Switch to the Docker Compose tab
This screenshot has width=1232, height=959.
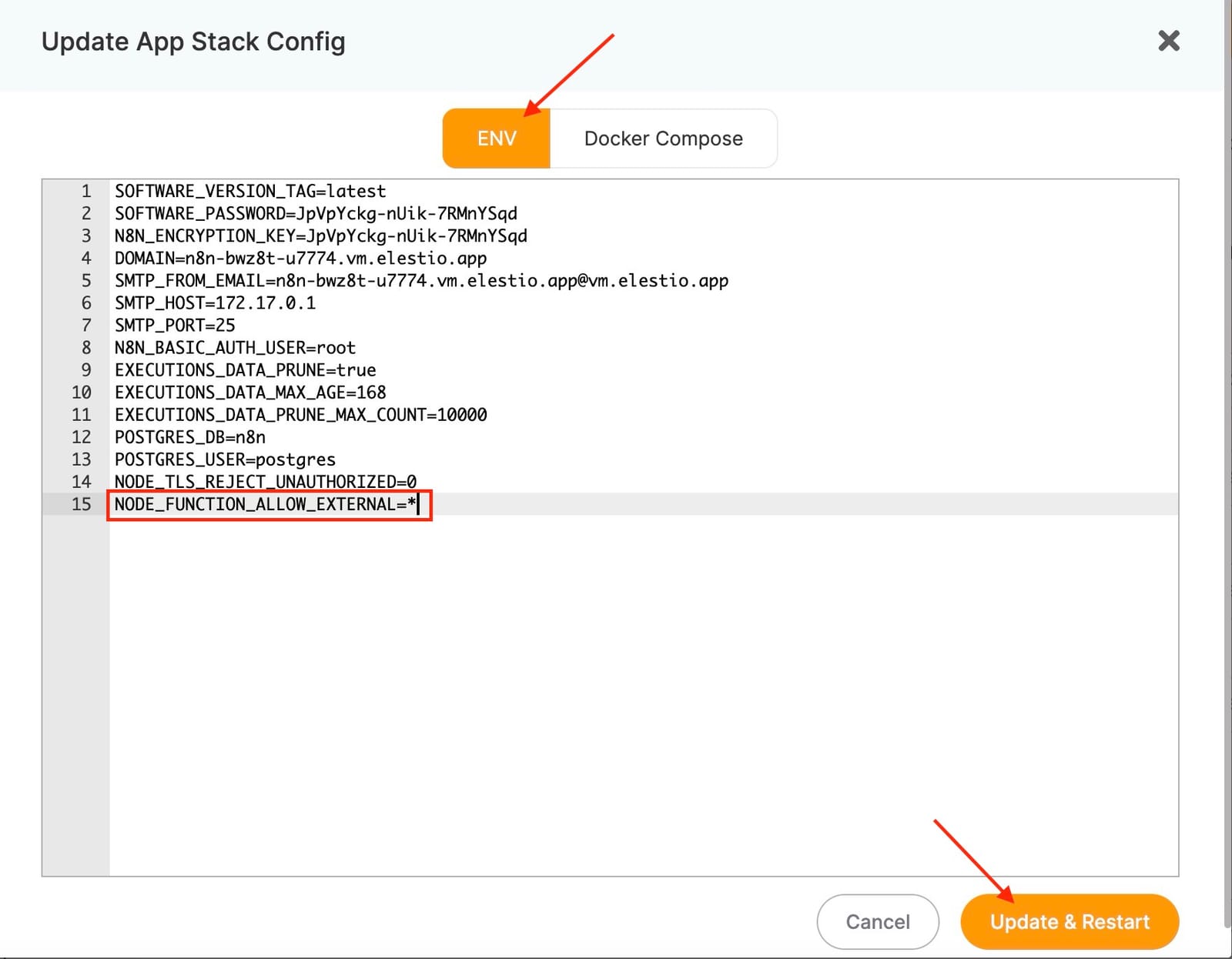[663, 139]
